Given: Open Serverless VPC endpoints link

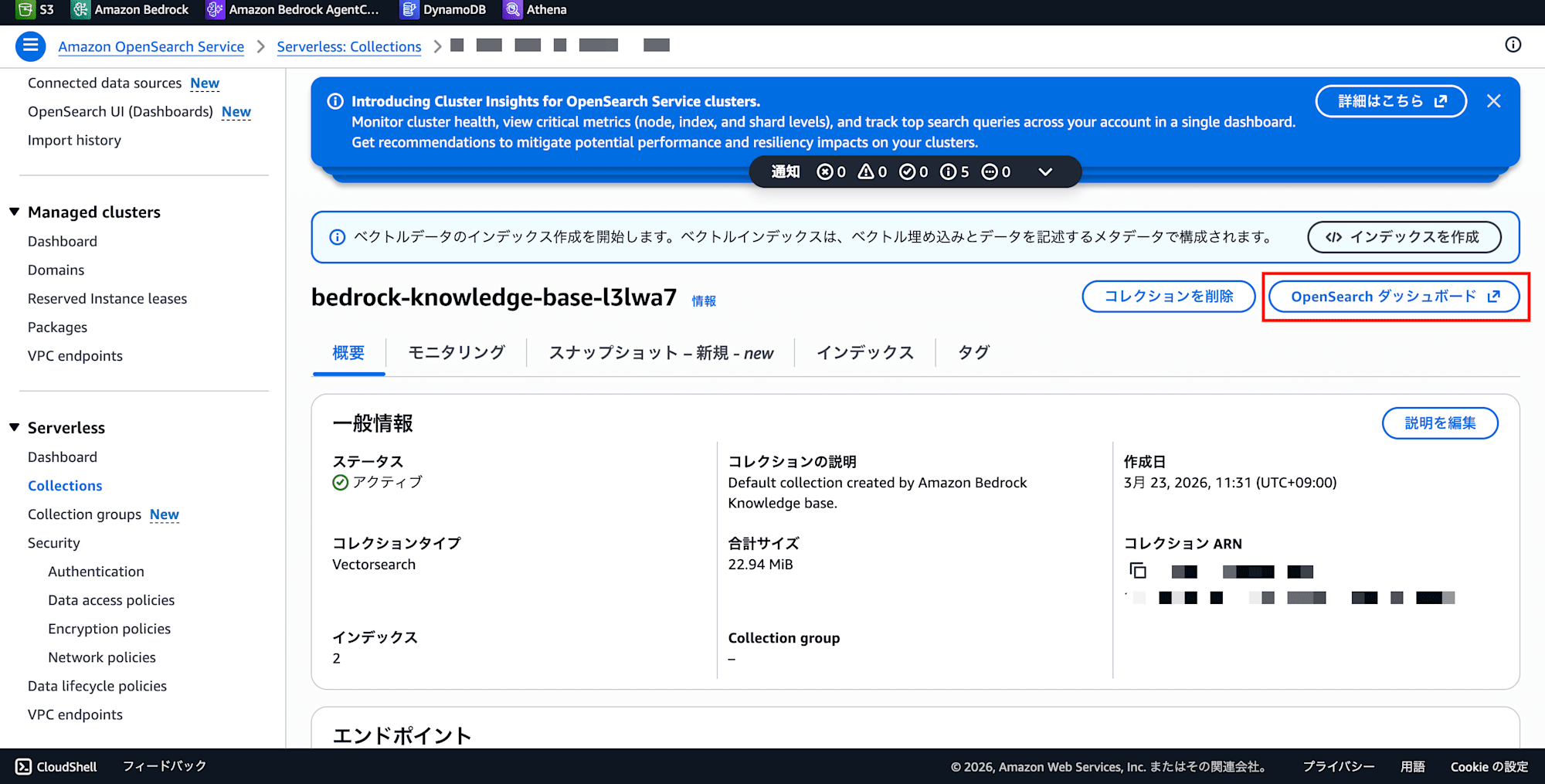Looking at the screenshot, I should click(x=75, y=714).
